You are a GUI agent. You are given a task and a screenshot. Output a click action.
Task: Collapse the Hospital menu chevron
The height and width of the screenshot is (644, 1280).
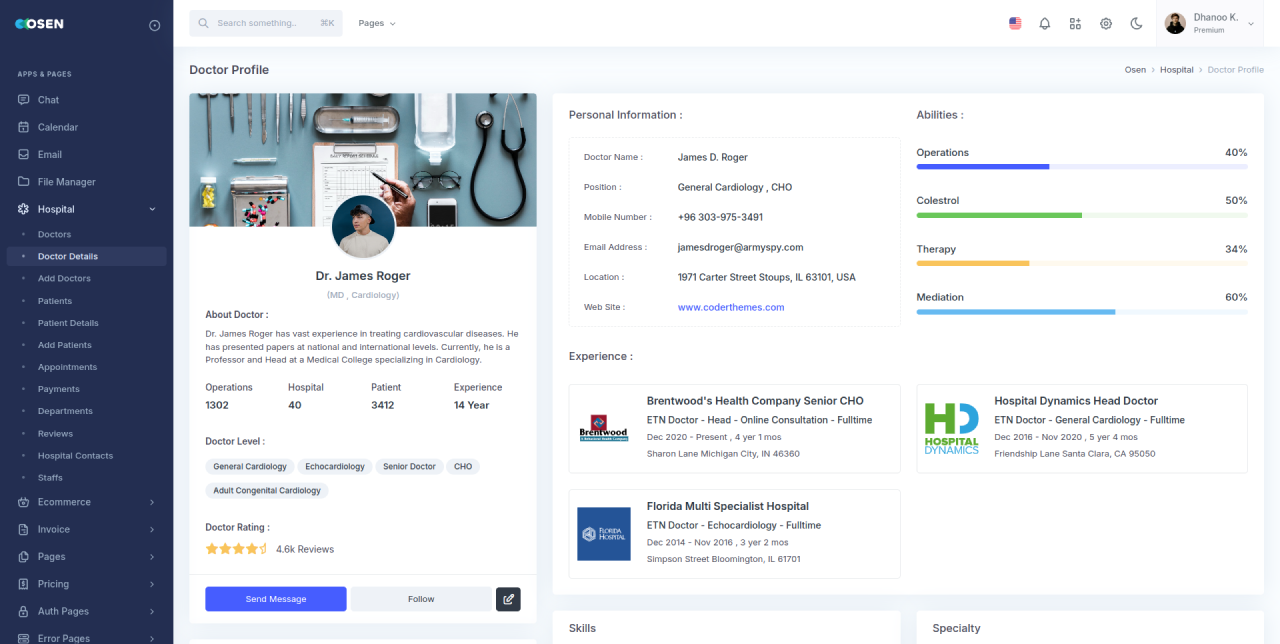tap(152, 209)
